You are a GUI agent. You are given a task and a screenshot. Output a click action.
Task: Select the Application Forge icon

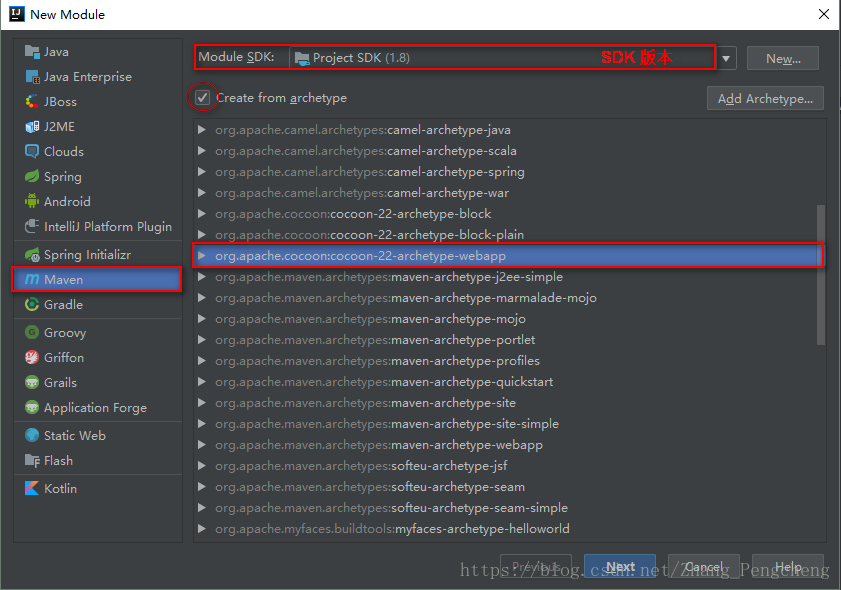[x=32, y=408]
